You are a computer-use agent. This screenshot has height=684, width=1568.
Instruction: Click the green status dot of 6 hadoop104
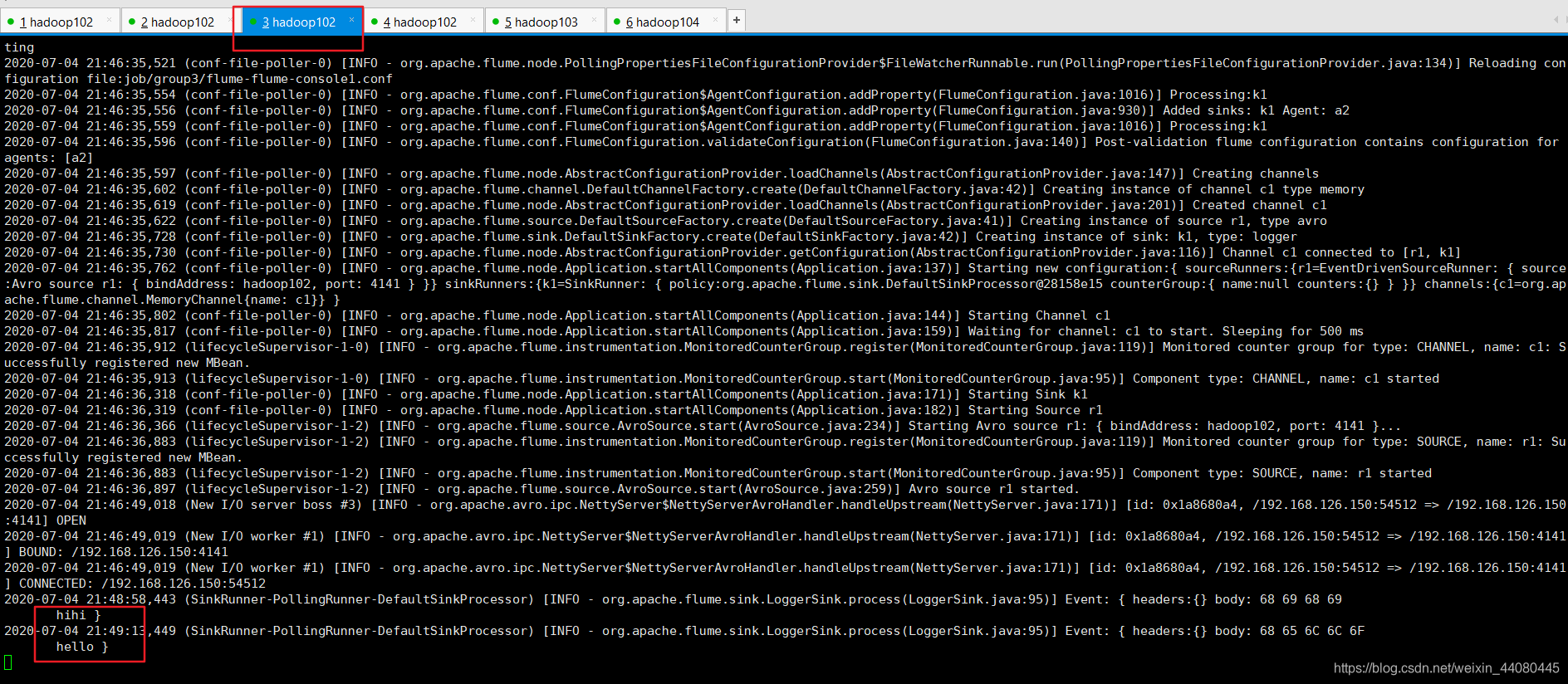[617, 22]
